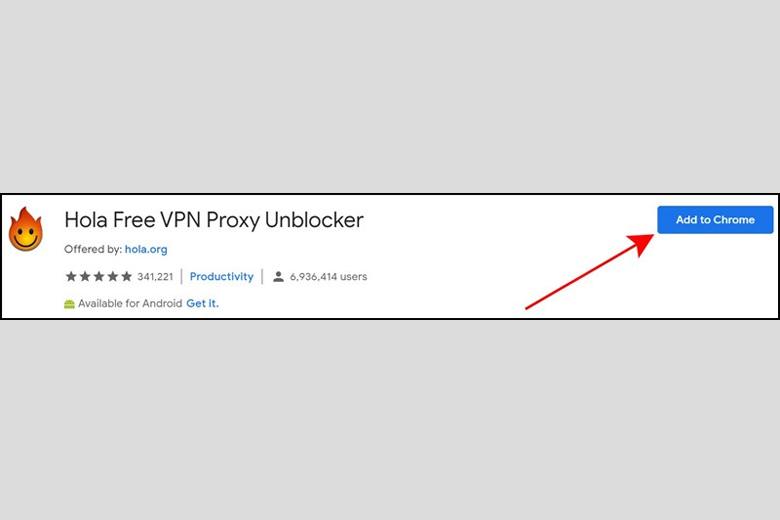This screenshot has width=780, height=520.
Task: Click the word Chrome on blue button
Action: tap(734, 219)
